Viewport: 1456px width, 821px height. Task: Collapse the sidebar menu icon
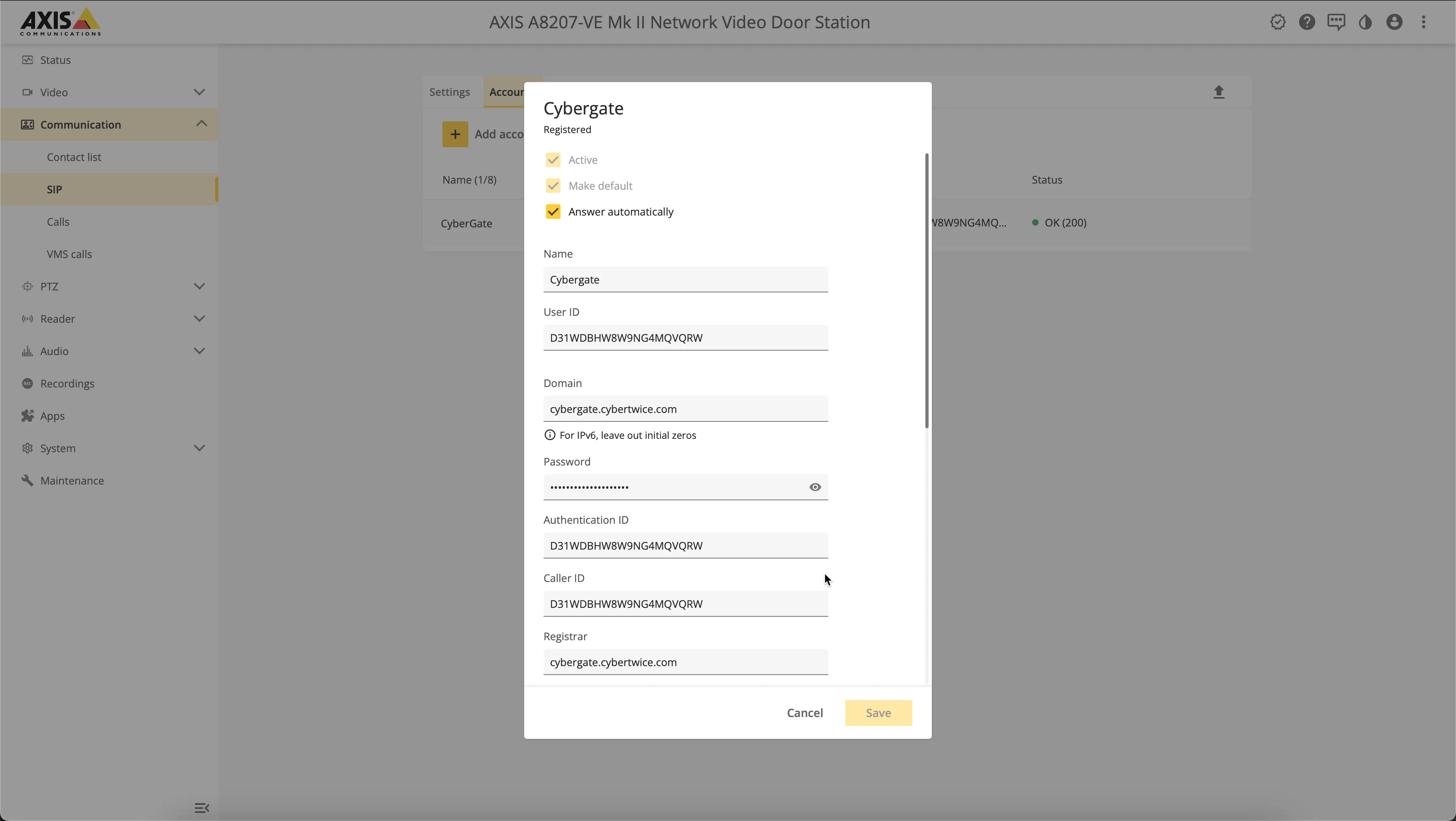(x=202, y=808)
